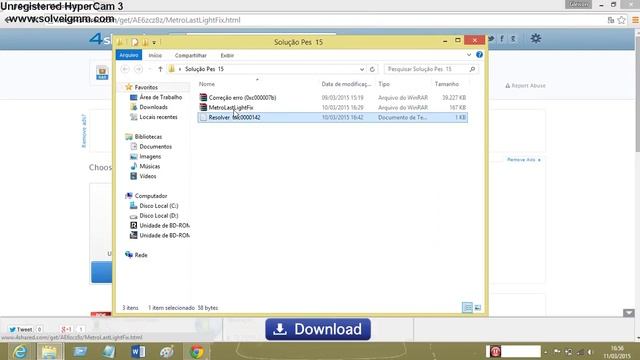The height and width of the screenshot is (360, 640).
Task: Refresh the Solução Pes 15 folder
Action: coord(372,69)
